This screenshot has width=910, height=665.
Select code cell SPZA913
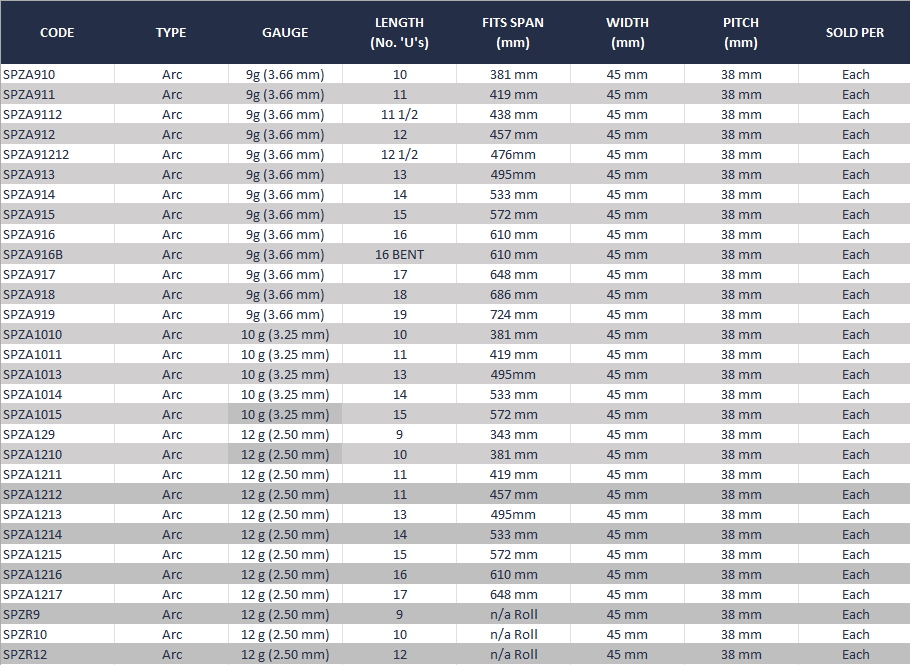[x=57, y=174]
